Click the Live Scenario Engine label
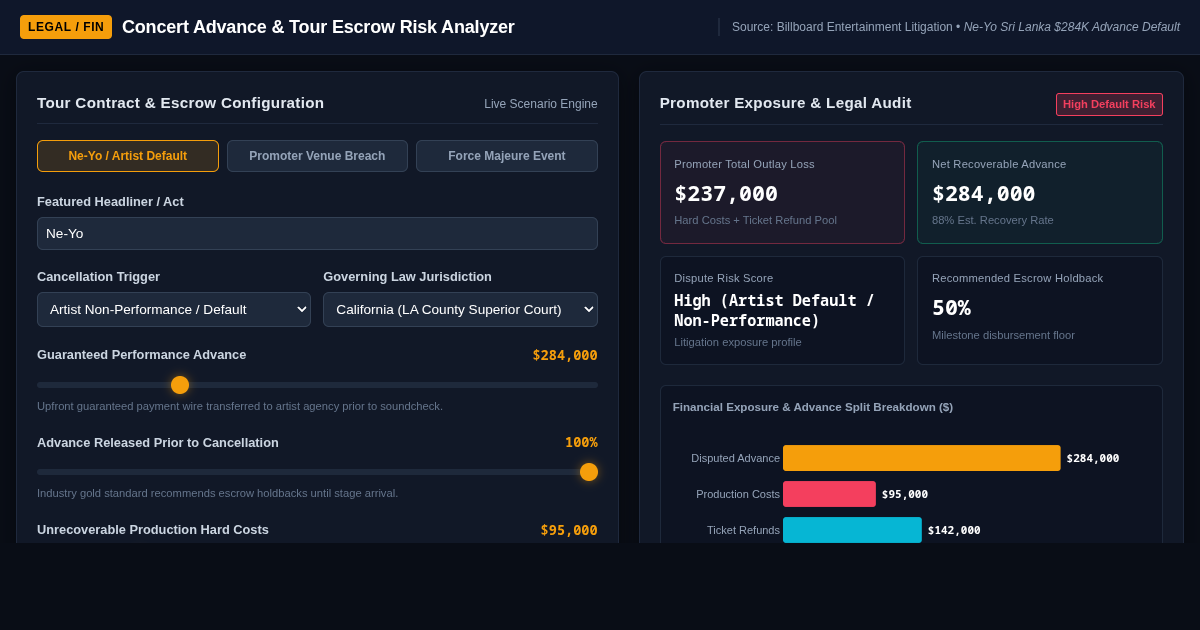 point(541,104)
